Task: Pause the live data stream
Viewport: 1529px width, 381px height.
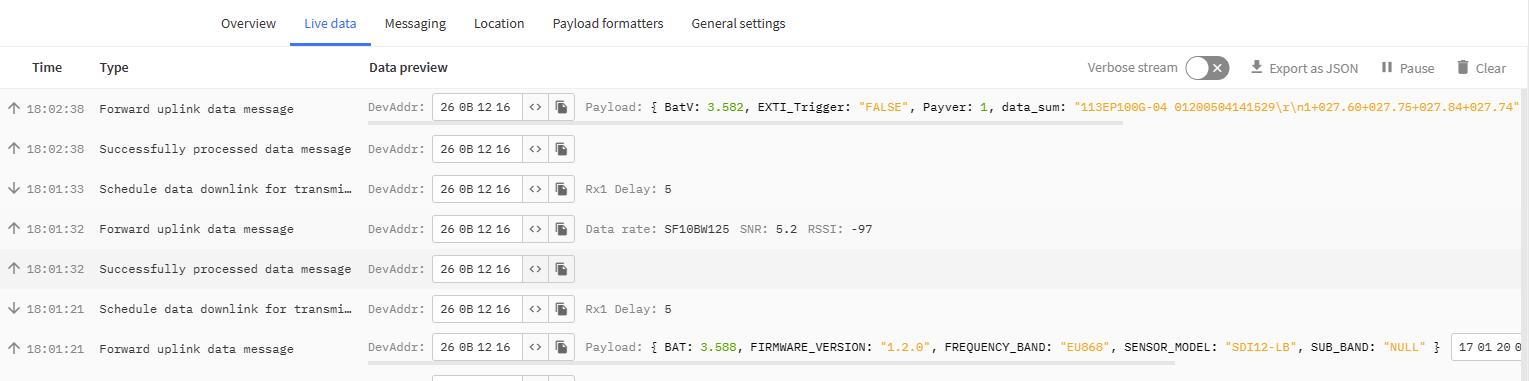Action: point(1407,68)
